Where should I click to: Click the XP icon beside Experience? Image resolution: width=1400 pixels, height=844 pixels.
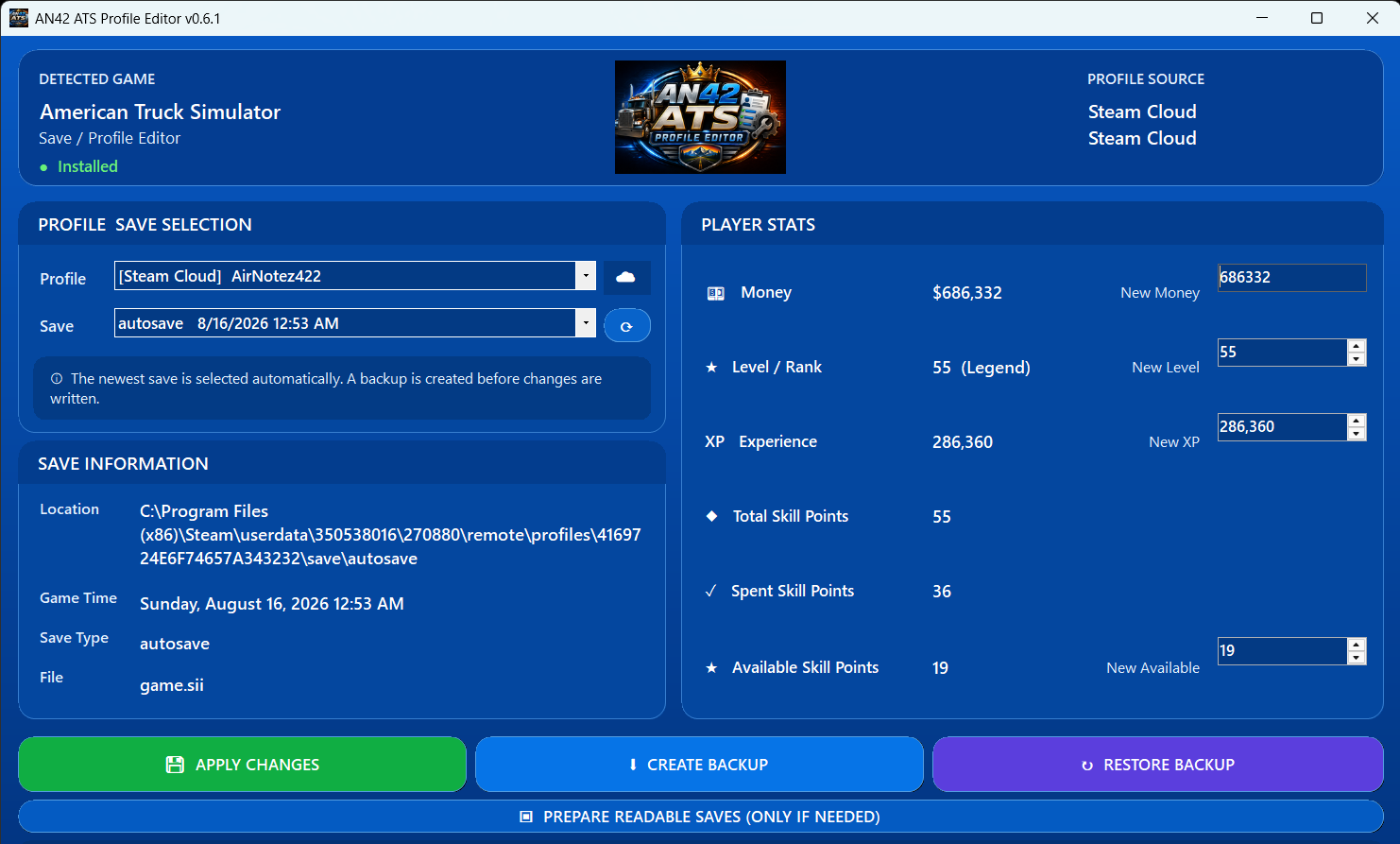pos(715,441)
